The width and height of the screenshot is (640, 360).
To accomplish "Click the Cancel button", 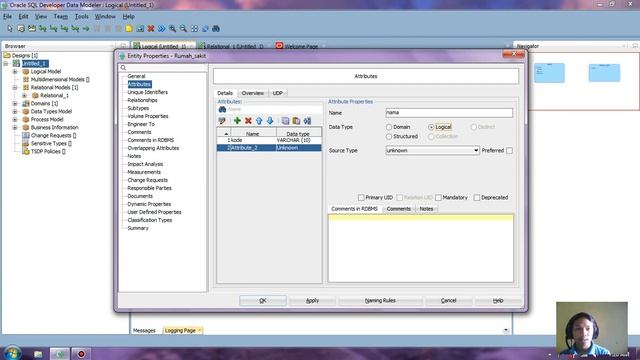I will (449, 300).
